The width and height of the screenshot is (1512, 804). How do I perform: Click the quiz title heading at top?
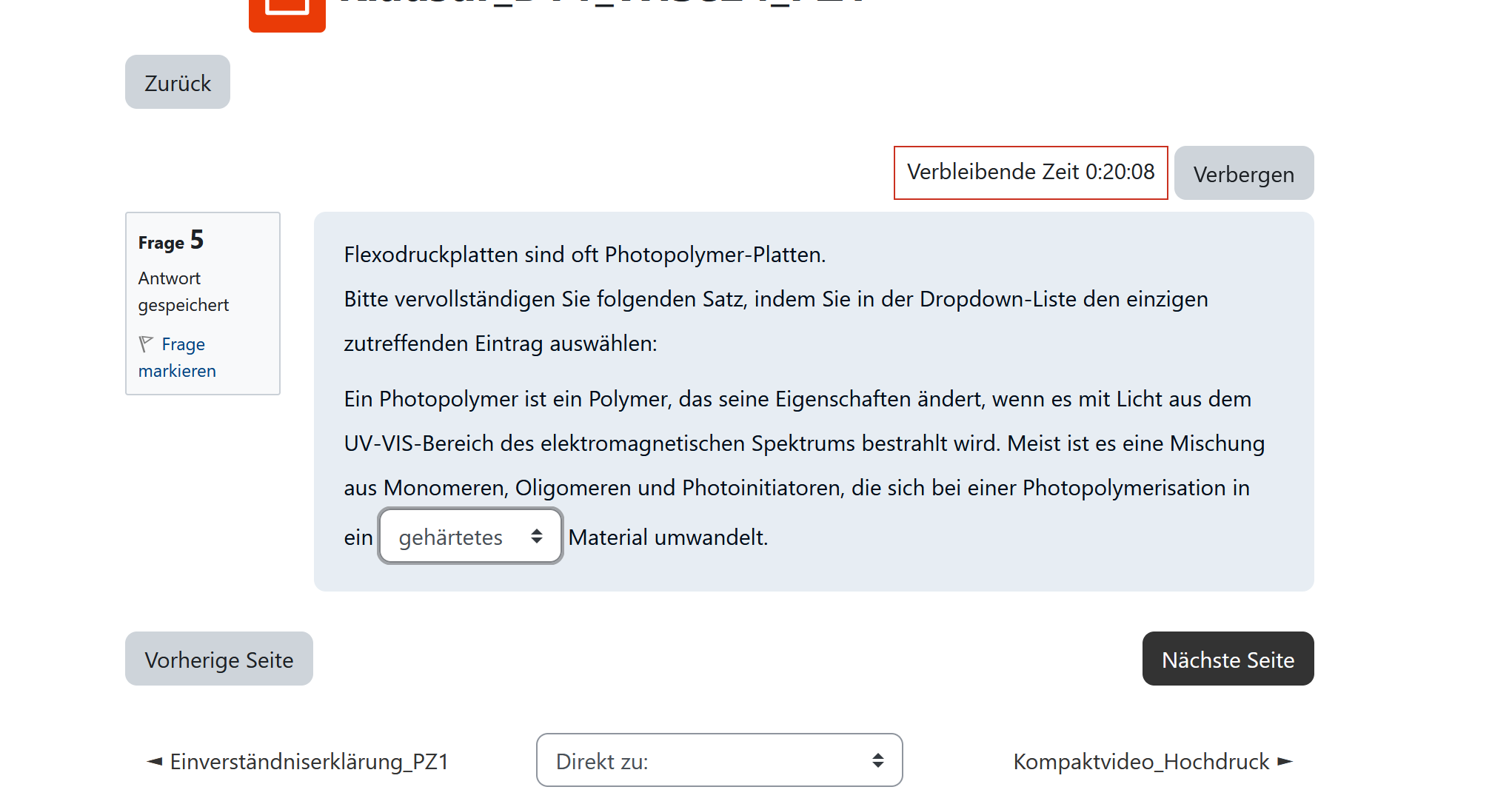pos(600,4)
